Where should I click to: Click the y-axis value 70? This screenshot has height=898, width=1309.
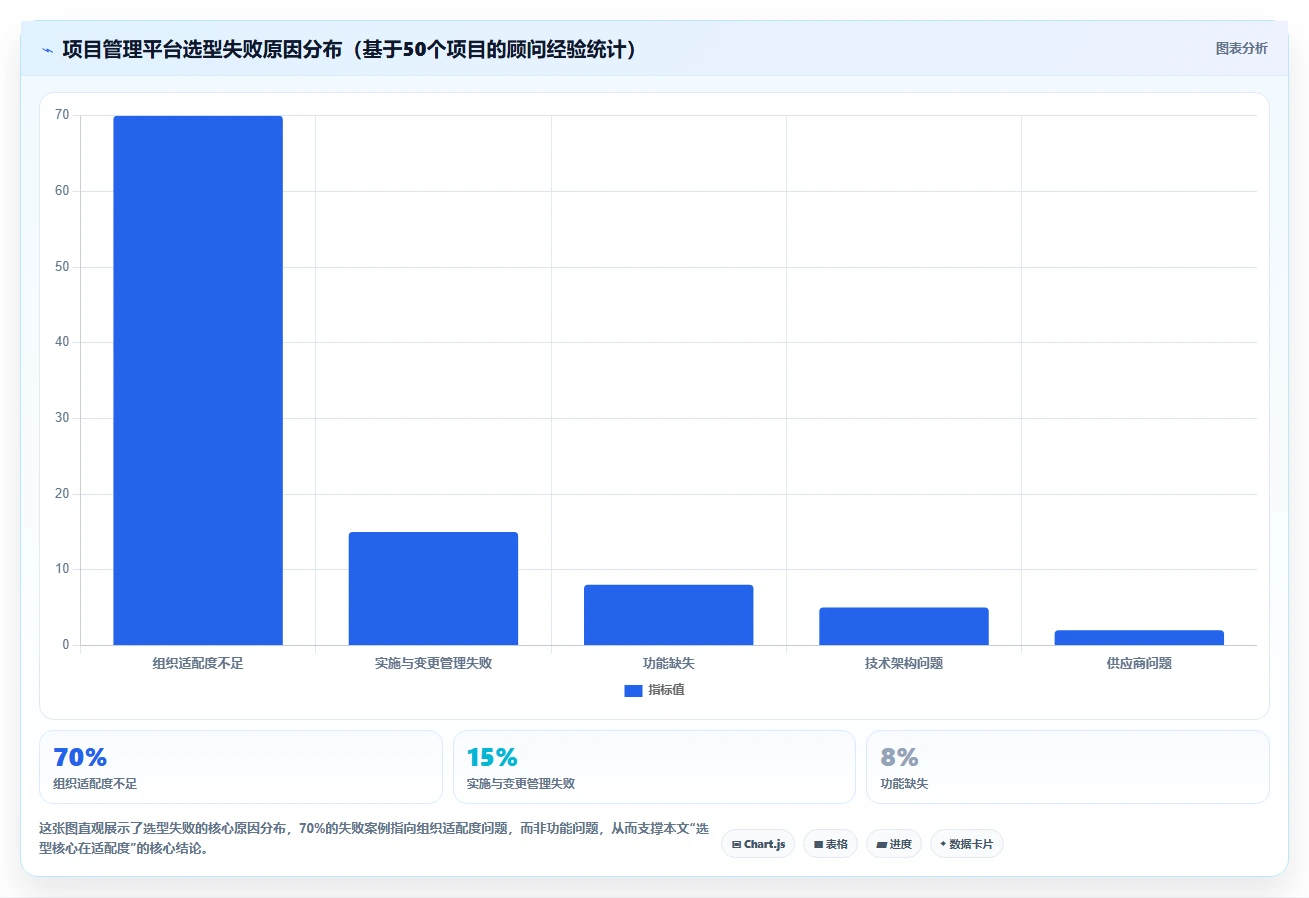tap(62, 115)
